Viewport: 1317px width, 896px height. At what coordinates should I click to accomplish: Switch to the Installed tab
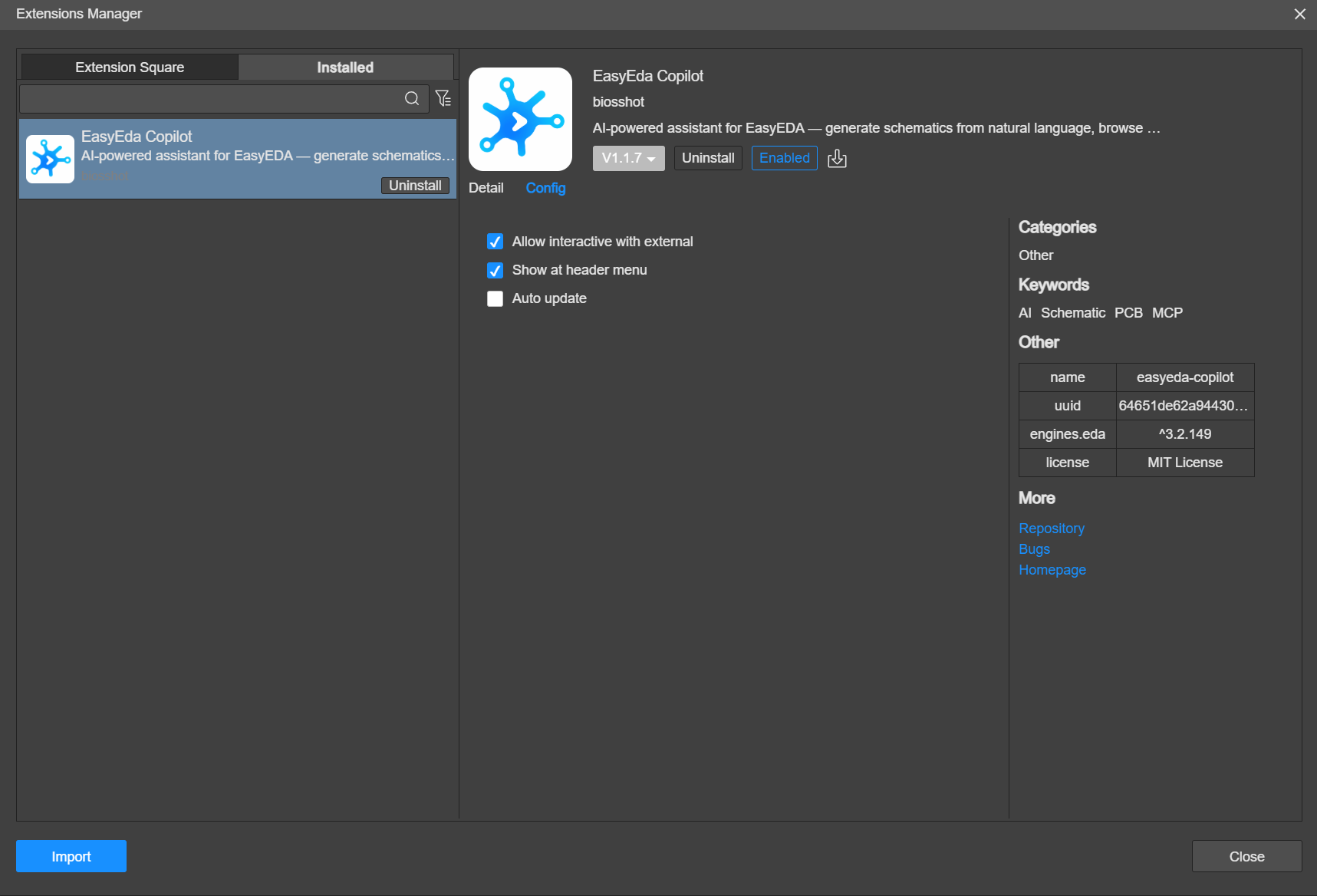click(x=345, y=68)
